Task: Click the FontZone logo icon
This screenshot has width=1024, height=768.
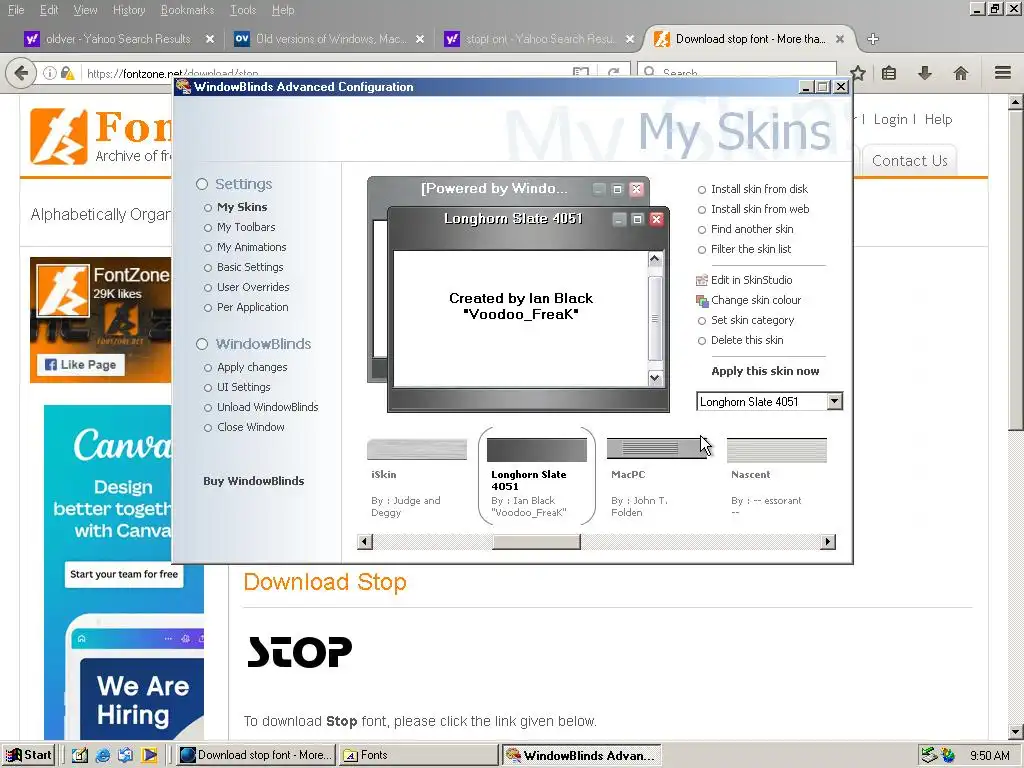Action: [x=58, y=136]
